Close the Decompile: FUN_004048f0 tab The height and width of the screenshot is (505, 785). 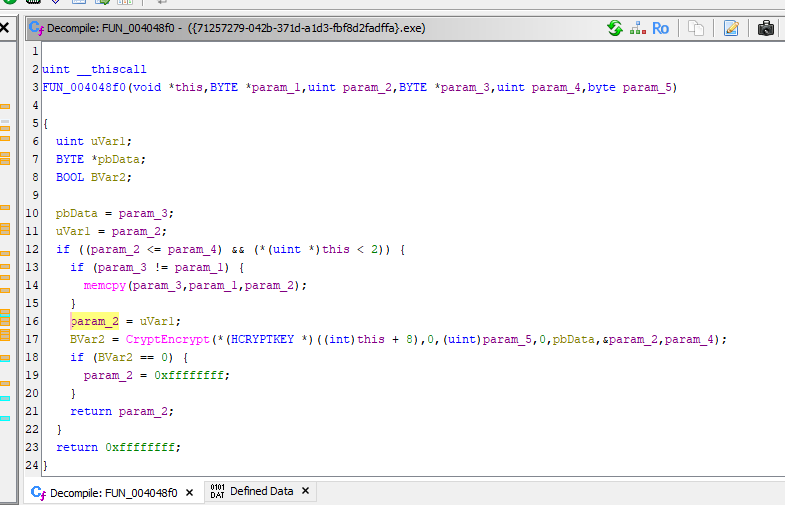click(190, 492)
